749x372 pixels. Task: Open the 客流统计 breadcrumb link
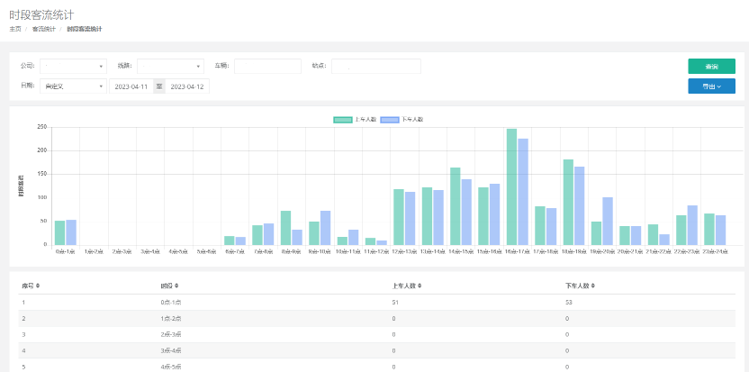44,29
